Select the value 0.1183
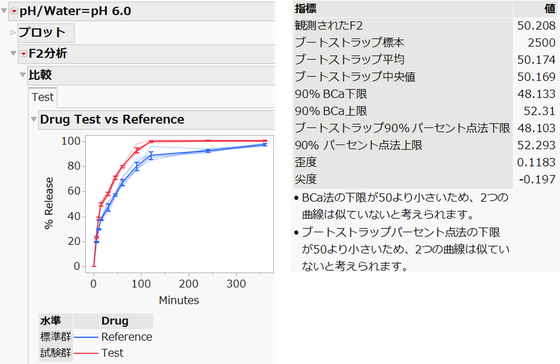 point(536,162)
